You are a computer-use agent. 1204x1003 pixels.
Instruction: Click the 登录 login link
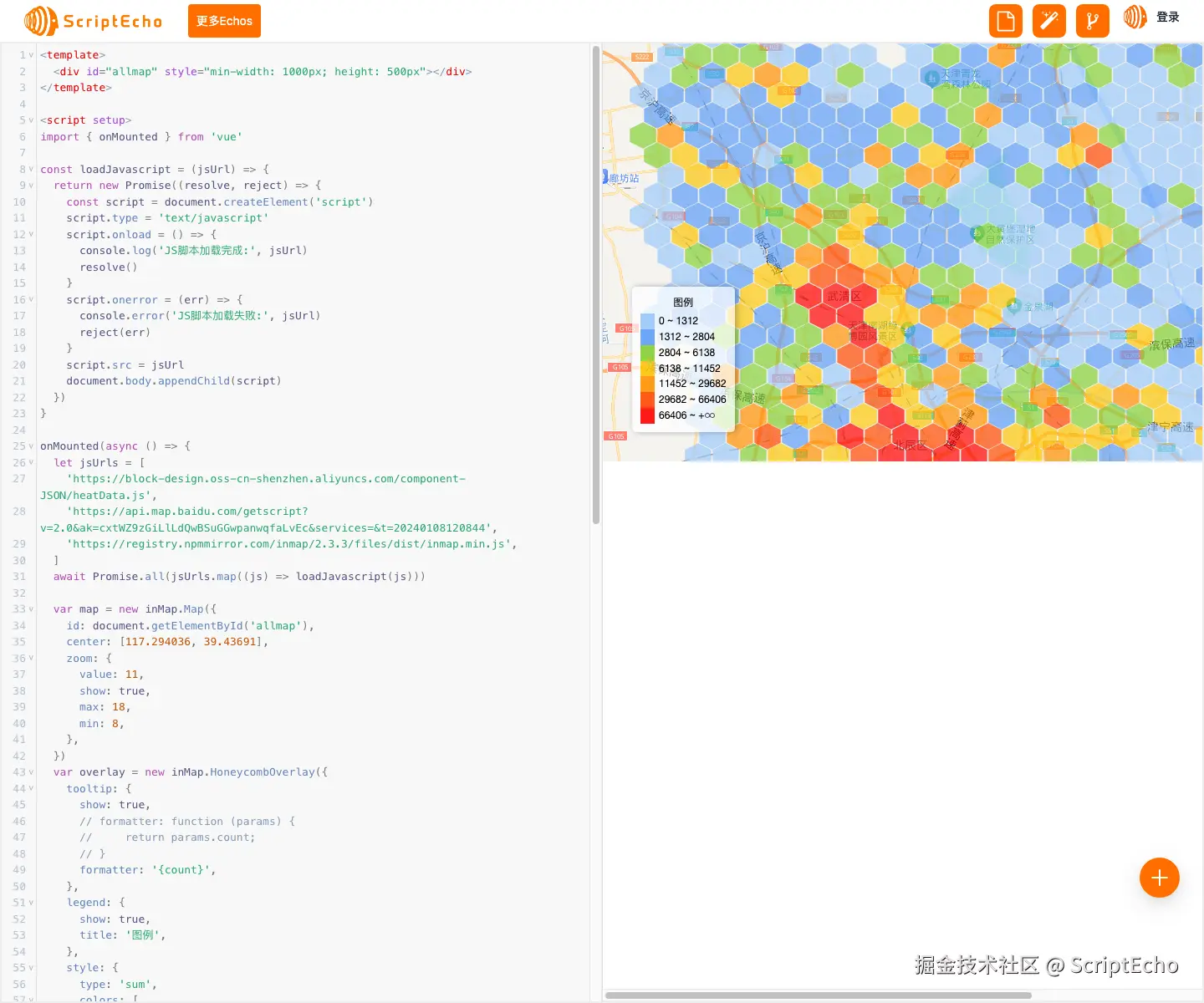point(1168,17)
